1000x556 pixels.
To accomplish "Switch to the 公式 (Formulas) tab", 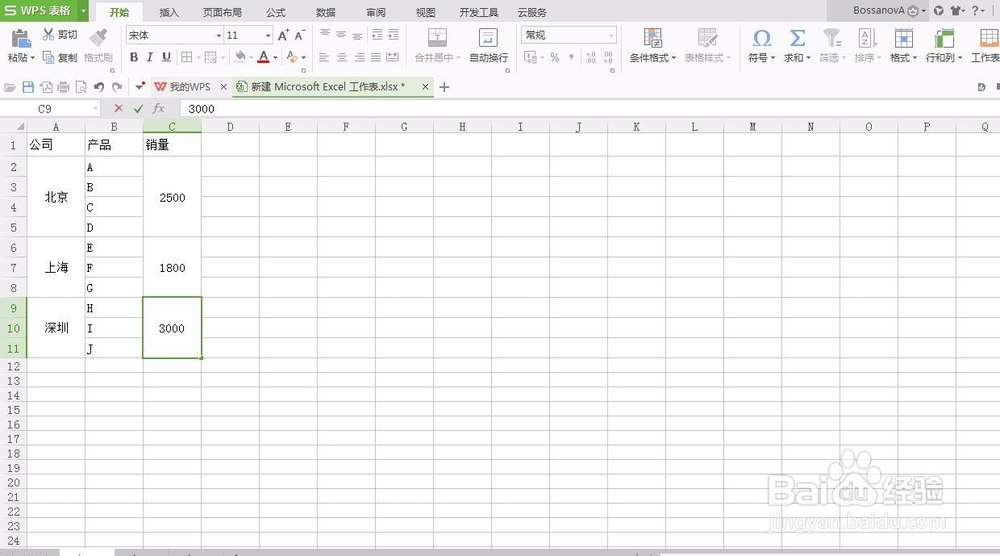I will [276, 12].
